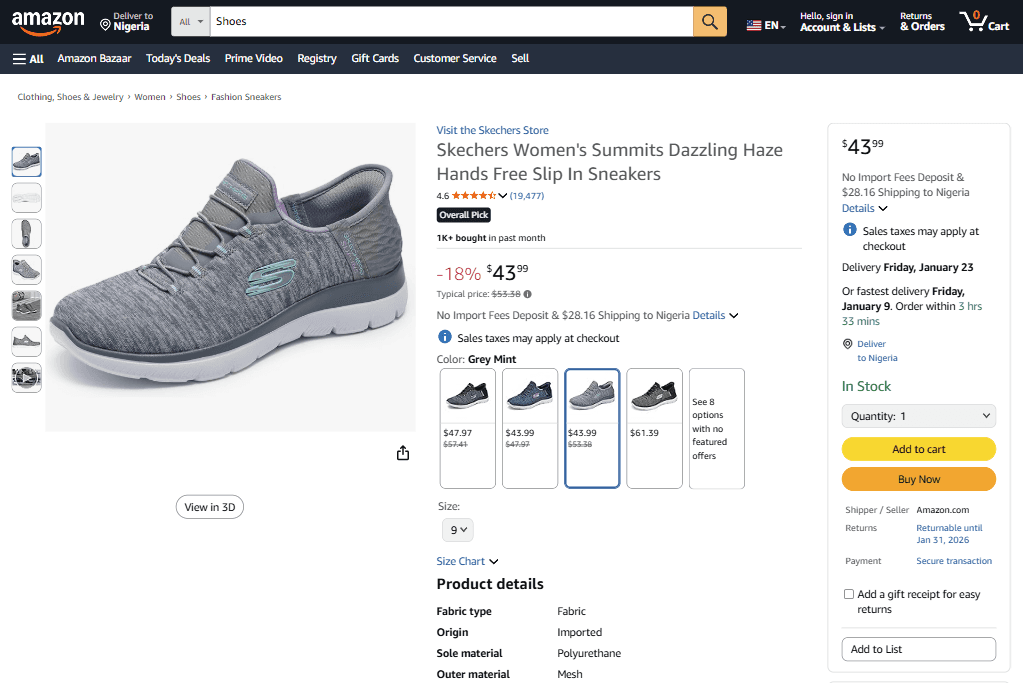The image size is (1023, 683).
Task: Go to Customer Service menu item
Action: pos(454,59)
